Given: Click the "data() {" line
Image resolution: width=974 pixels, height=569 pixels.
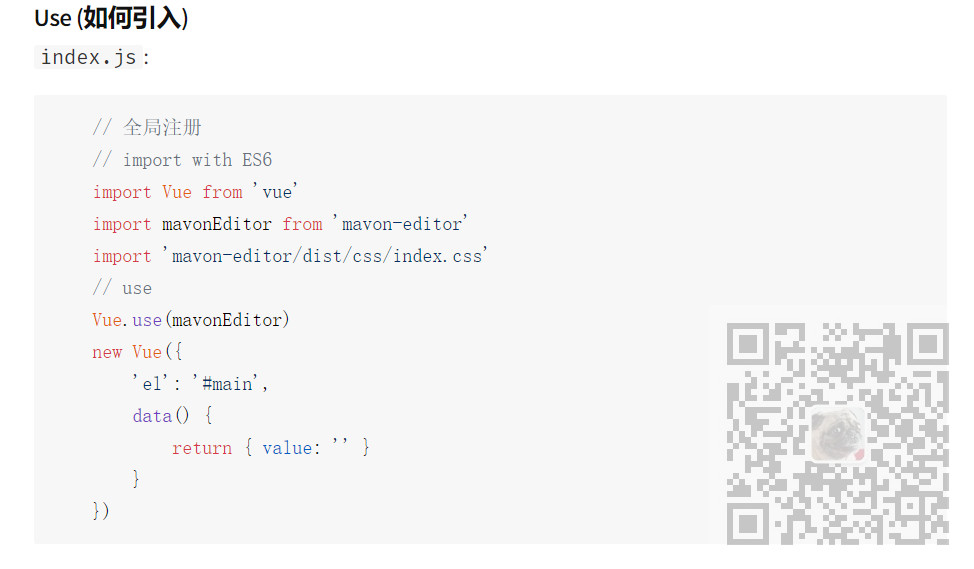Looking at the screenshot, I should [x=172, y=416].
